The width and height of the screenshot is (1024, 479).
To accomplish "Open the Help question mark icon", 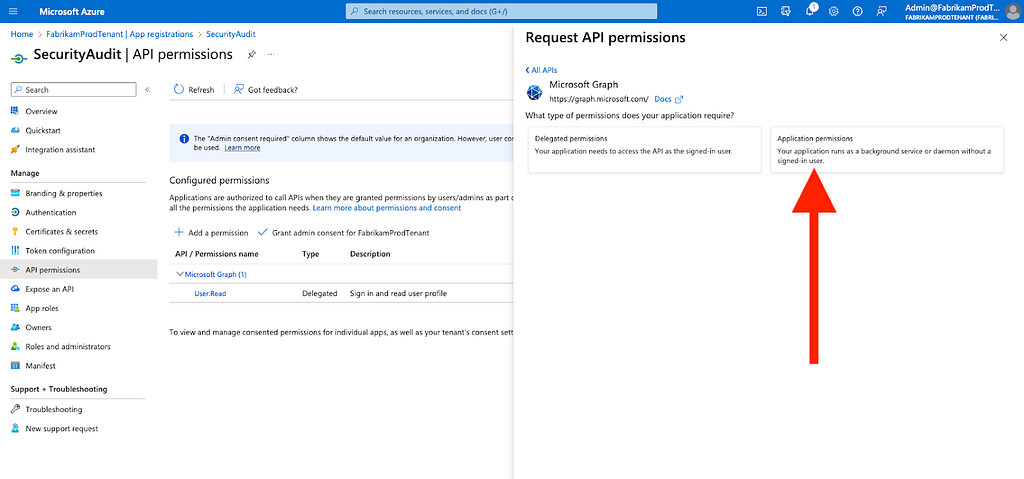I will tap(857, 11).
